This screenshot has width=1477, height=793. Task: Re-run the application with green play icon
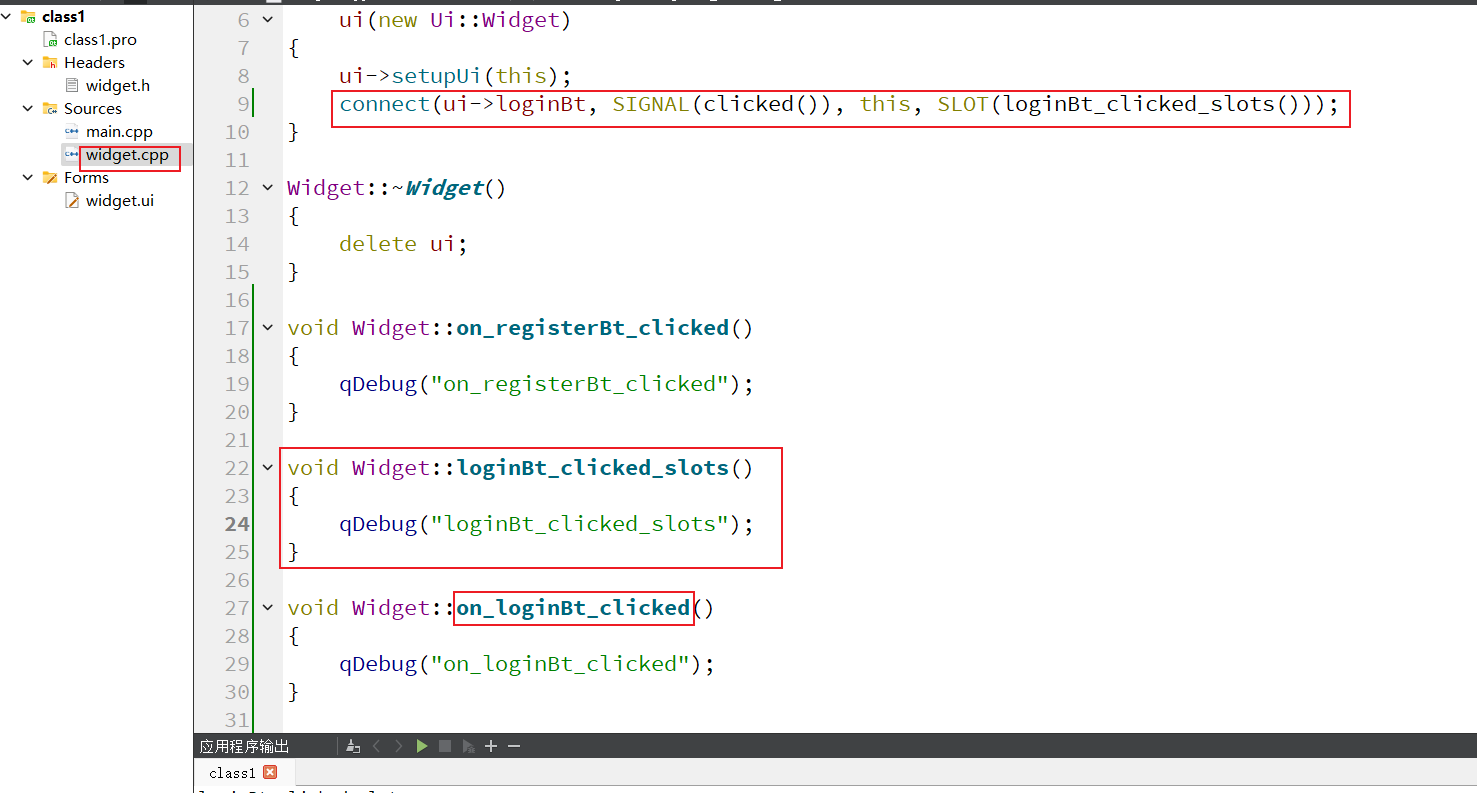click(422, 746)
